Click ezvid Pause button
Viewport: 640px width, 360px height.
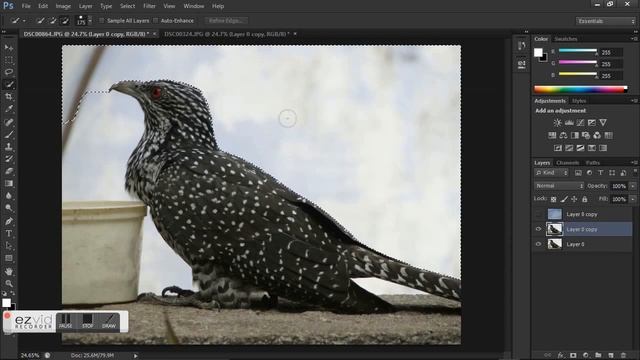tap(65, 321)
